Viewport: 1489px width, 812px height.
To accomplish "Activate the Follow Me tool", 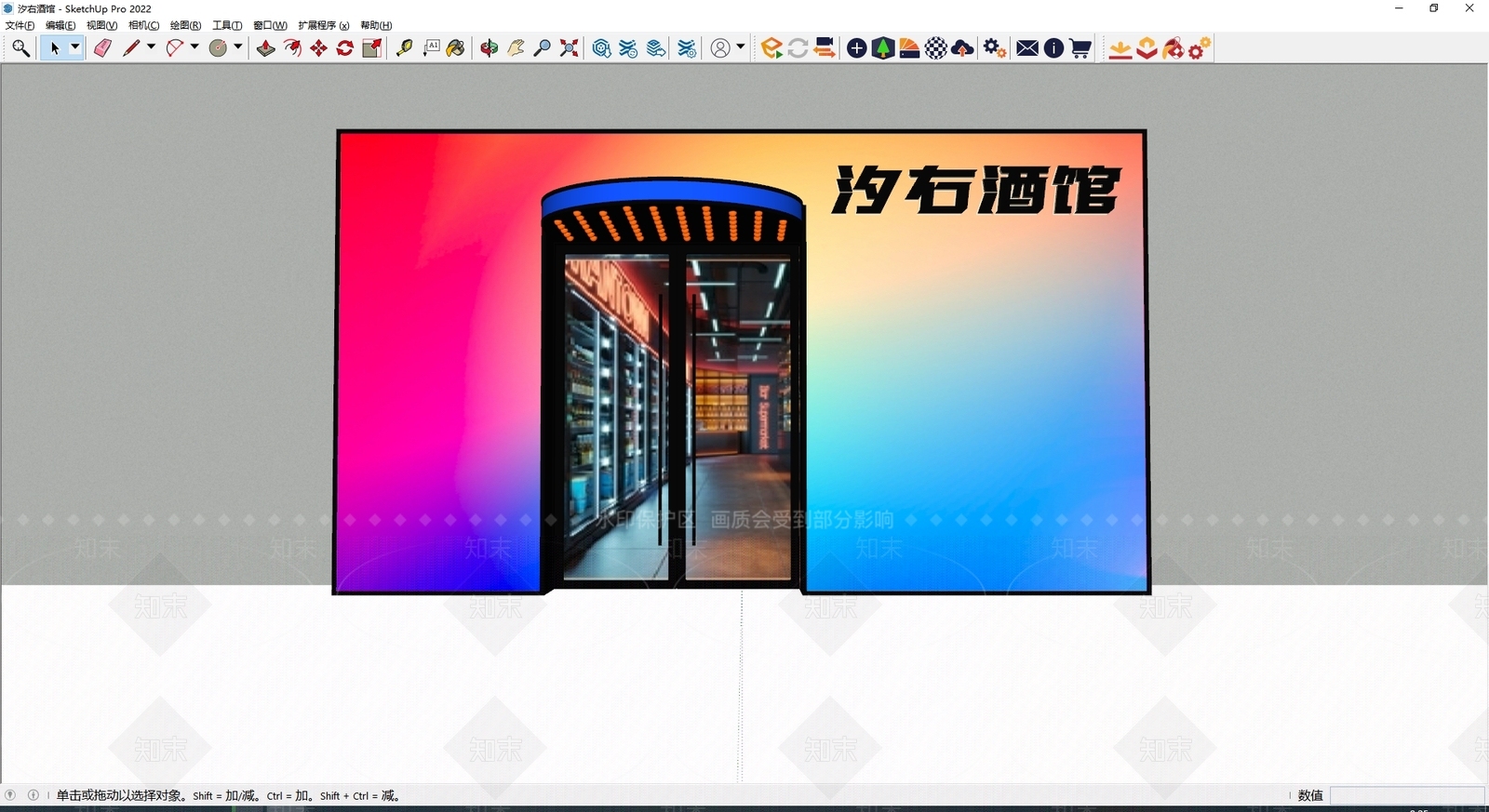I will click(x=292, y=48).
